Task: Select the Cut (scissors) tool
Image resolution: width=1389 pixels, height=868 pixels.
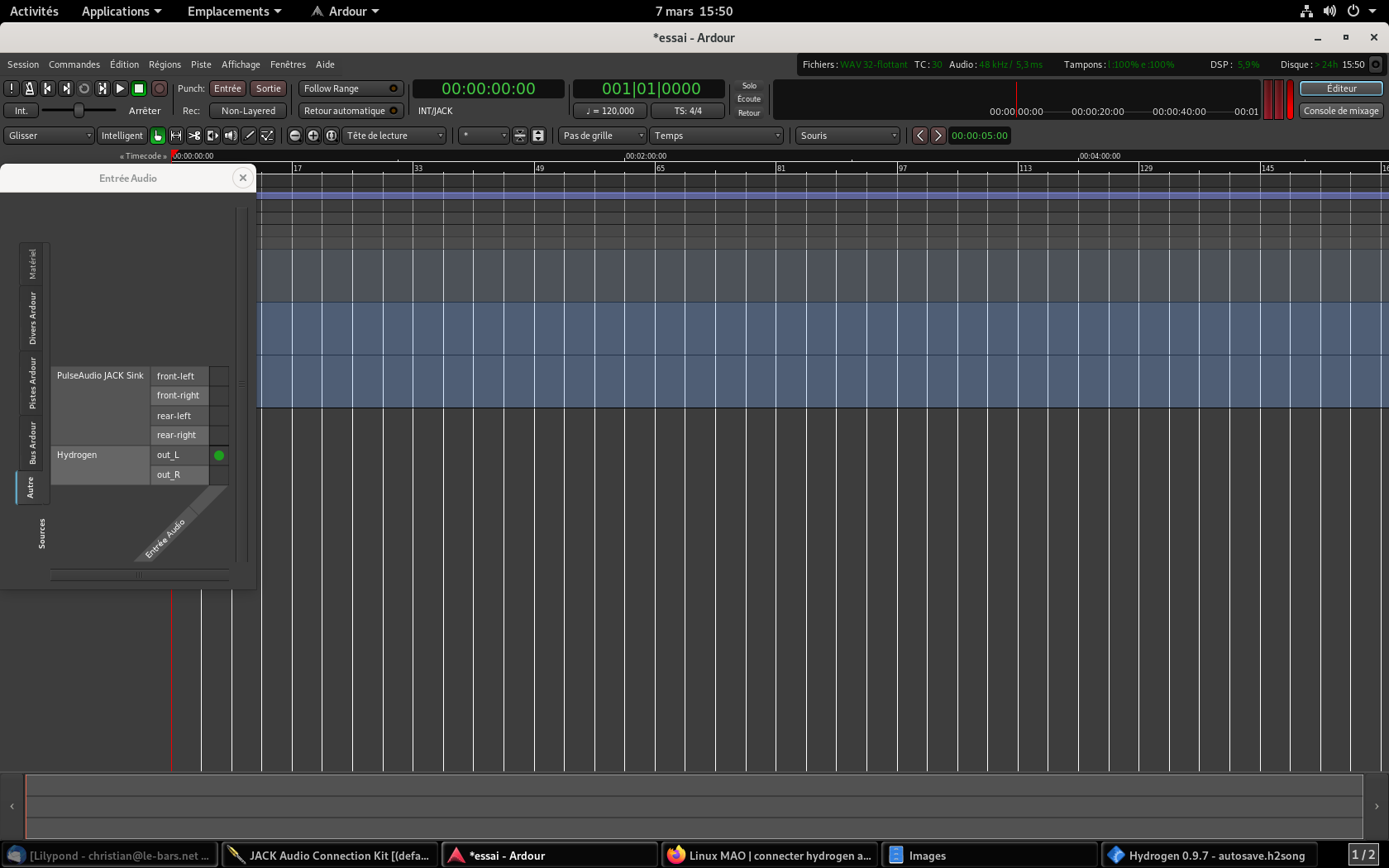Action: pyautogui.click(x=194, y=136)
